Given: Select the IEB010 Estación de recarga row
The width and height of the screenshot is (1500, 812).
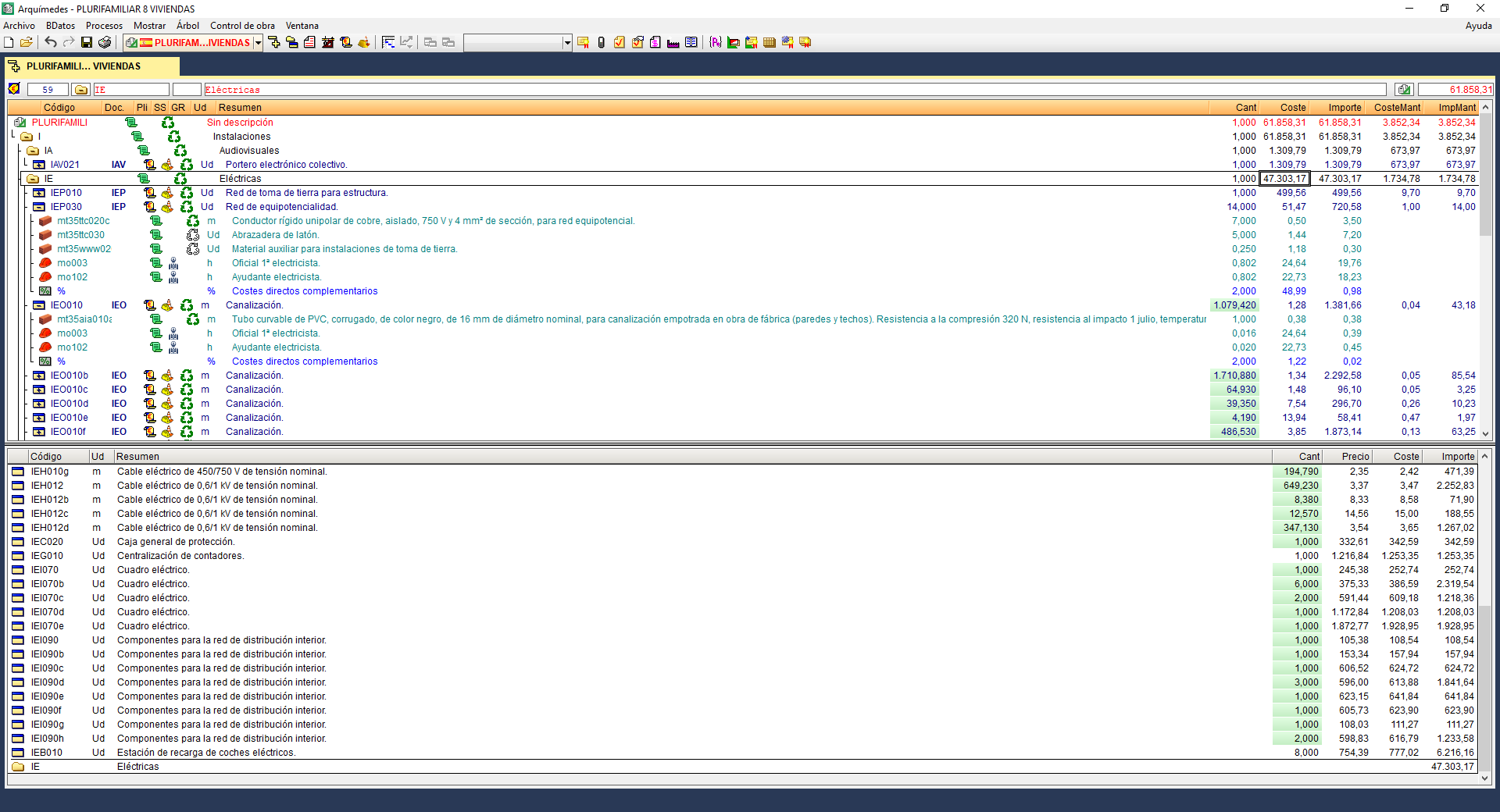Looking at the screenshot, I should [742, 753].
